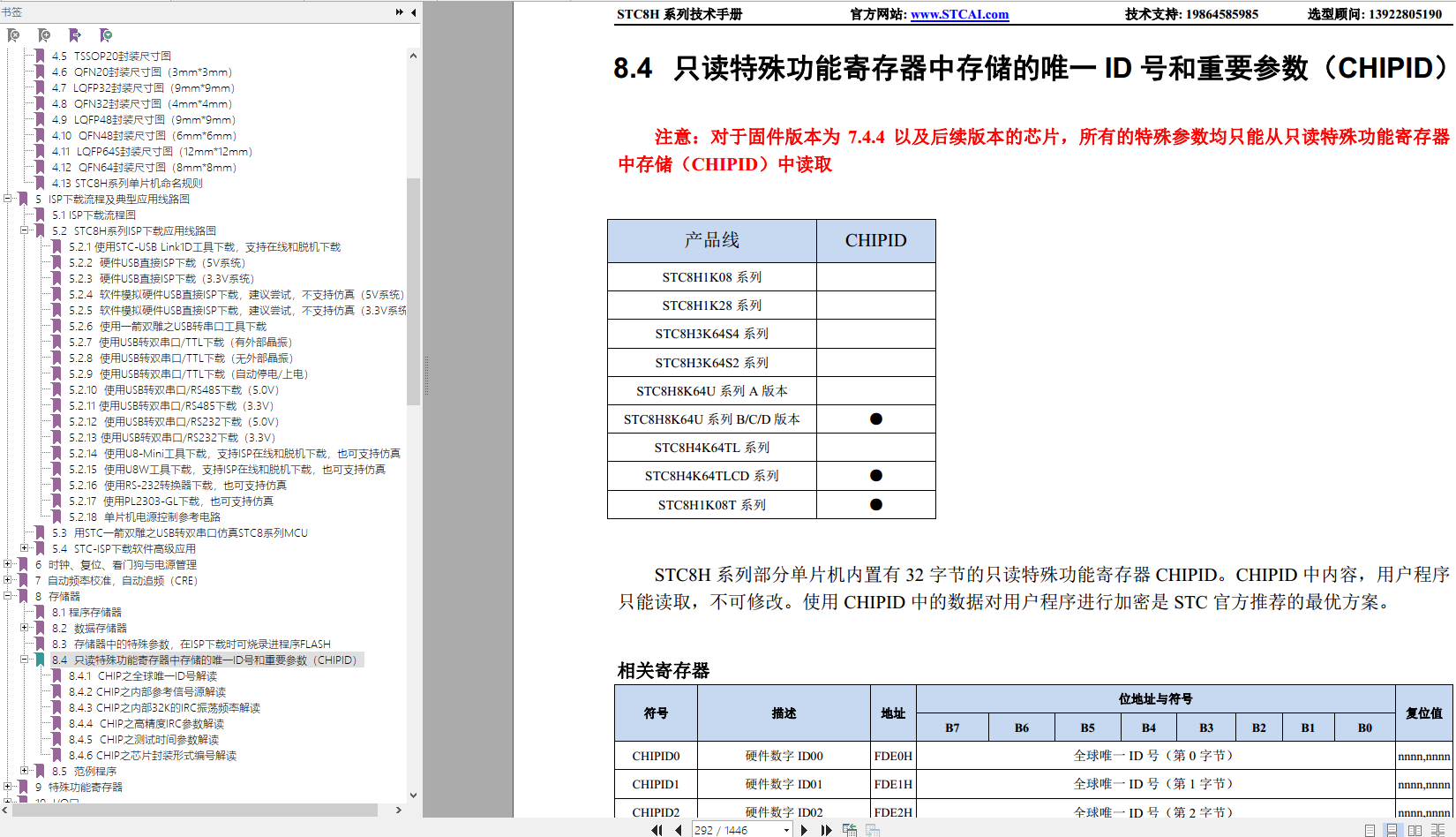
Task: Expand the bookmarks panel with double-arrow icon
Action: point(400,12)
